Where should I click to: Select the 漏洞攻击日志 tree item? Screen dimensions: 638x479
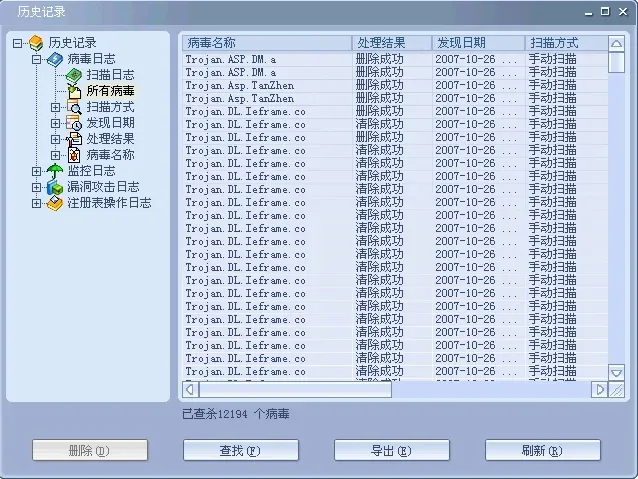103,187
